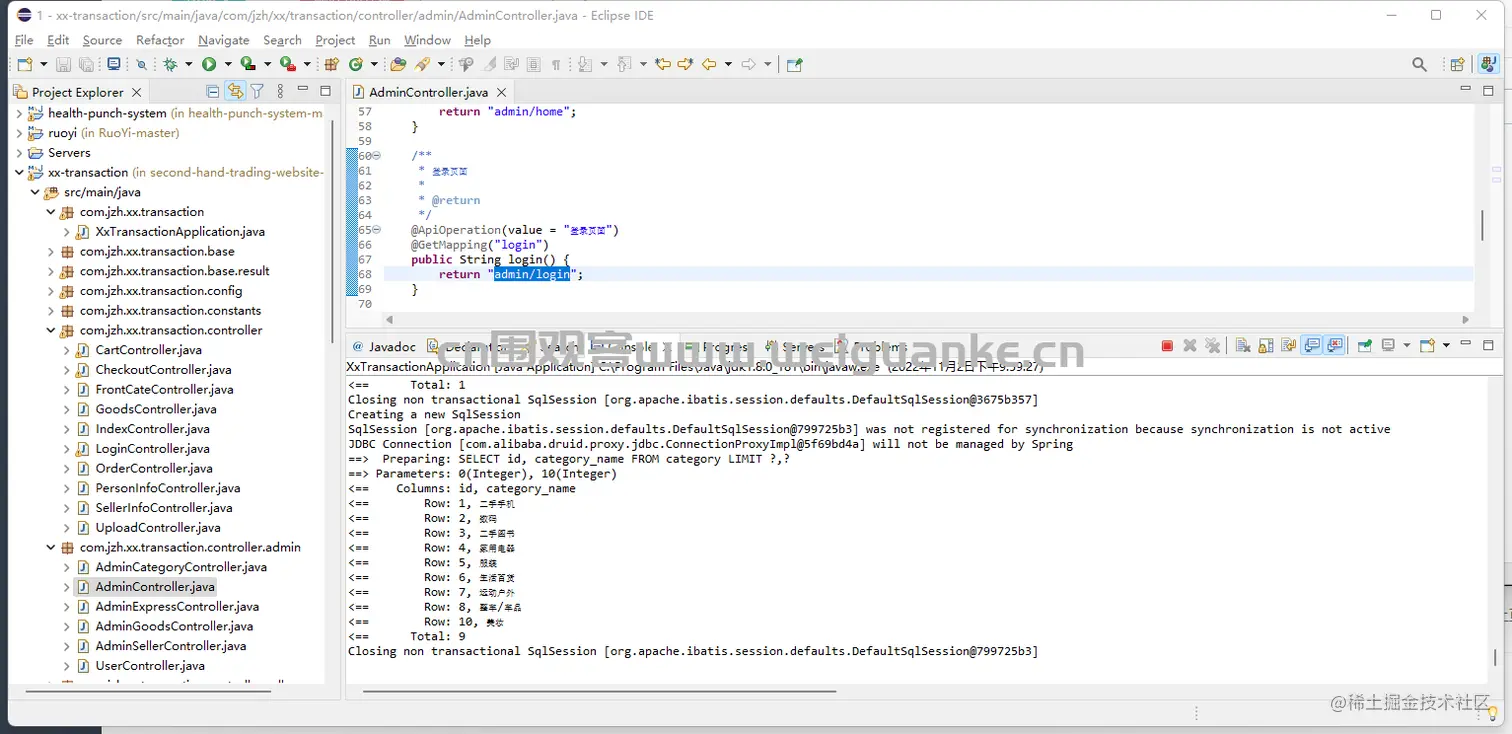1512x734 pixels.
Task: Click the Open Perspective icon
Action: [x=1458, y=64]
